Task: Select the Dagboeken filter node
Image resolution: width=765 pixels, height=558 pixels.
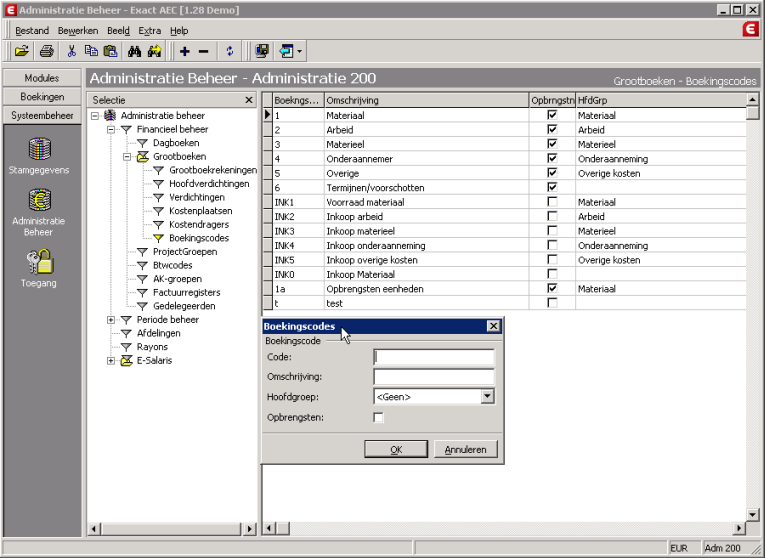Action: pyautogui.click(x=176, y=143)
